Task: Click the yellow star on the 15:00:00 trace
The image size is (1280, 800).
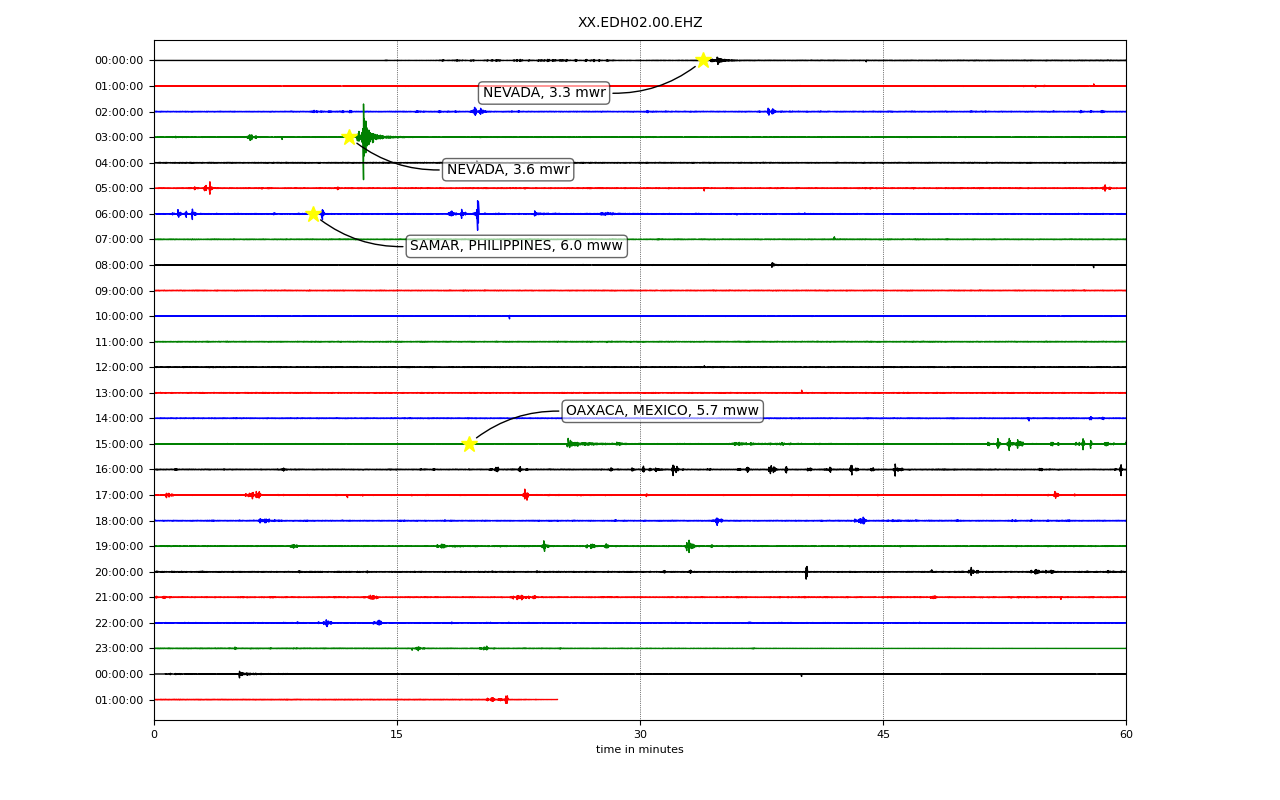Action: click(x=469, y=444)
